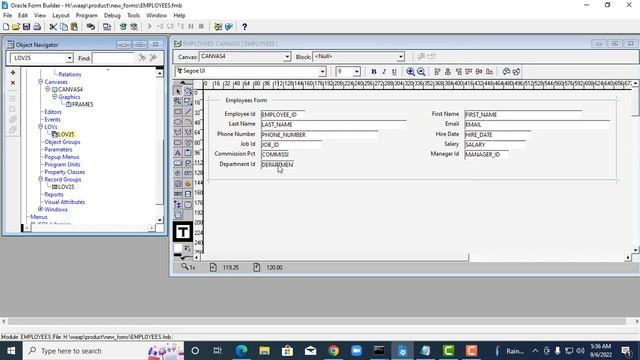The image size is (640, 360).
Task: Toggle Bold formatting button
Action: [x=373, y=72]
